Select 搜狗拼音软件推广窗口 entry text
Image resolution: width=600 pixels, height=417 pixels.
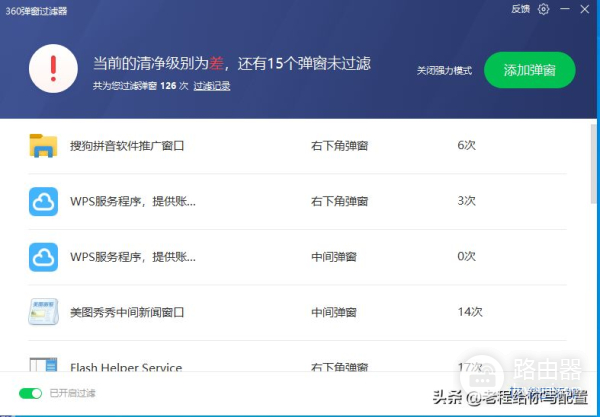click(127, 146)
